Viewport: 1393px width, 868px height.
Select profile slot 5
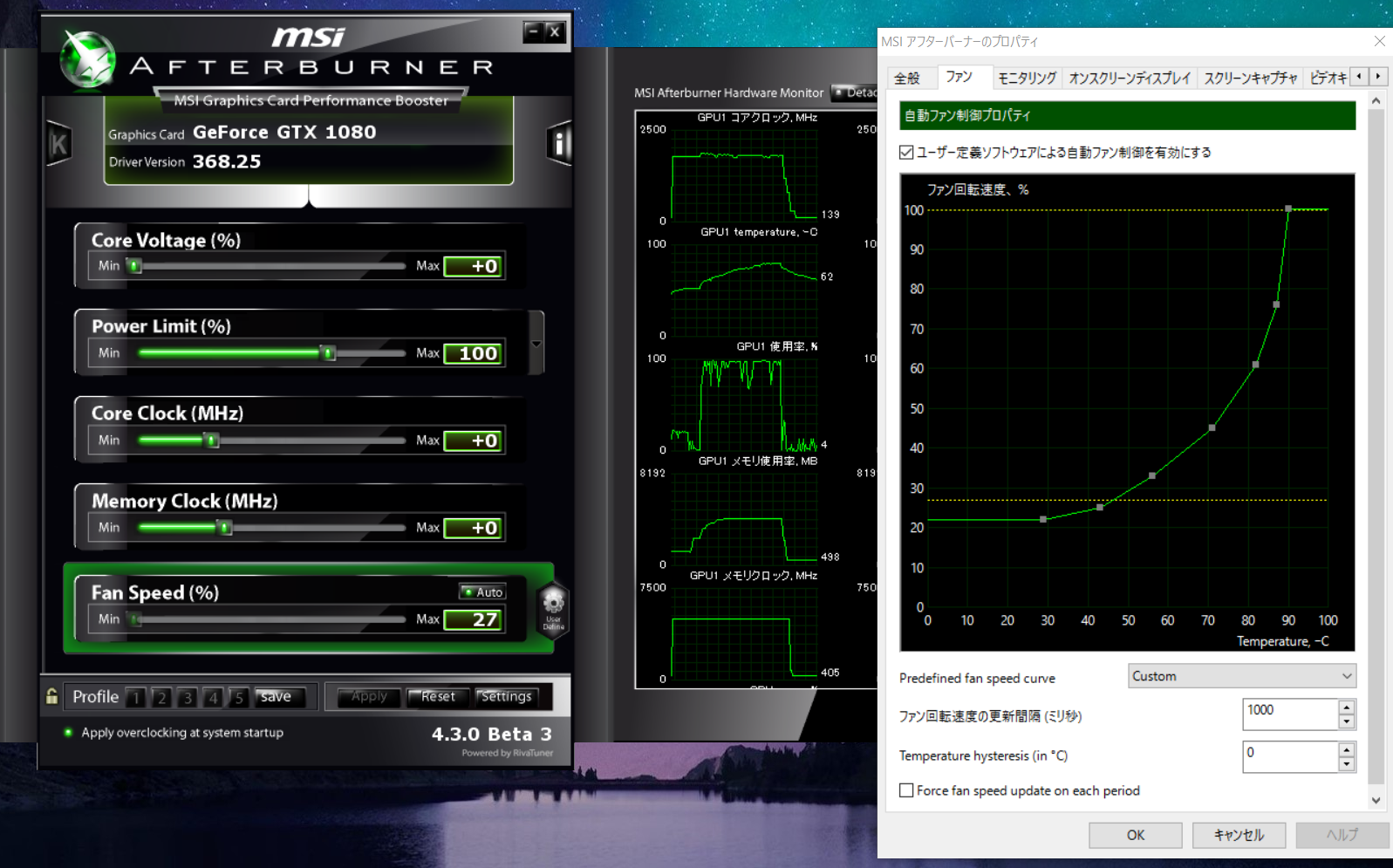238,697
